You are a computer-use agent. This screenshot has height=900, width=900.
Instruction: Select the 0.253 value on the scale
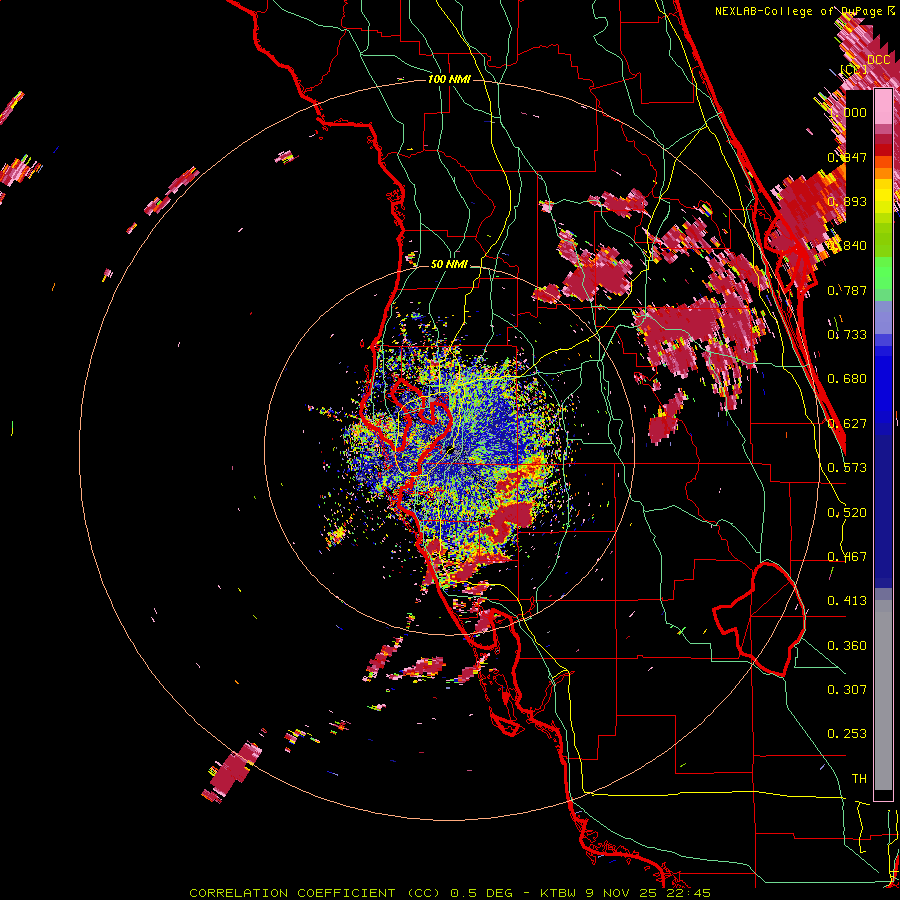point(847,734)
